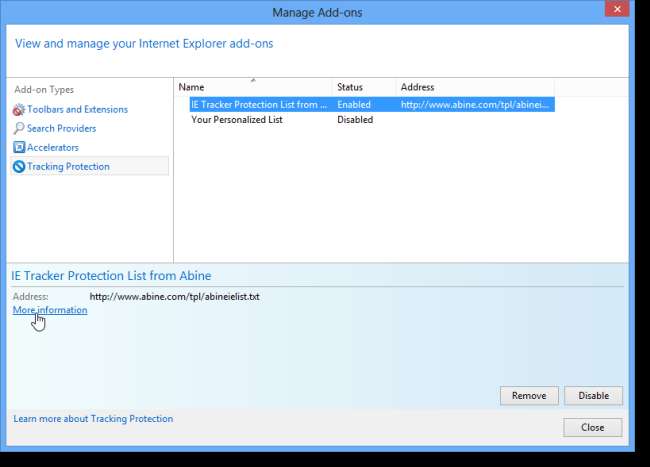Click the abineielist.txt address in details pane
650x467 pixels.
(175, 297)
